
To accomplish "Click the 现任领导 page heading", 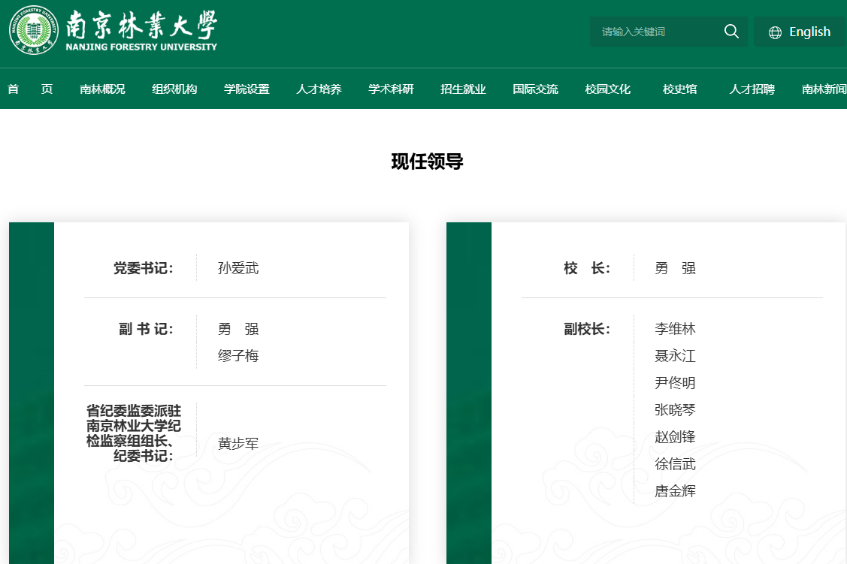I will pyautogui.click(x=427, y=162).
